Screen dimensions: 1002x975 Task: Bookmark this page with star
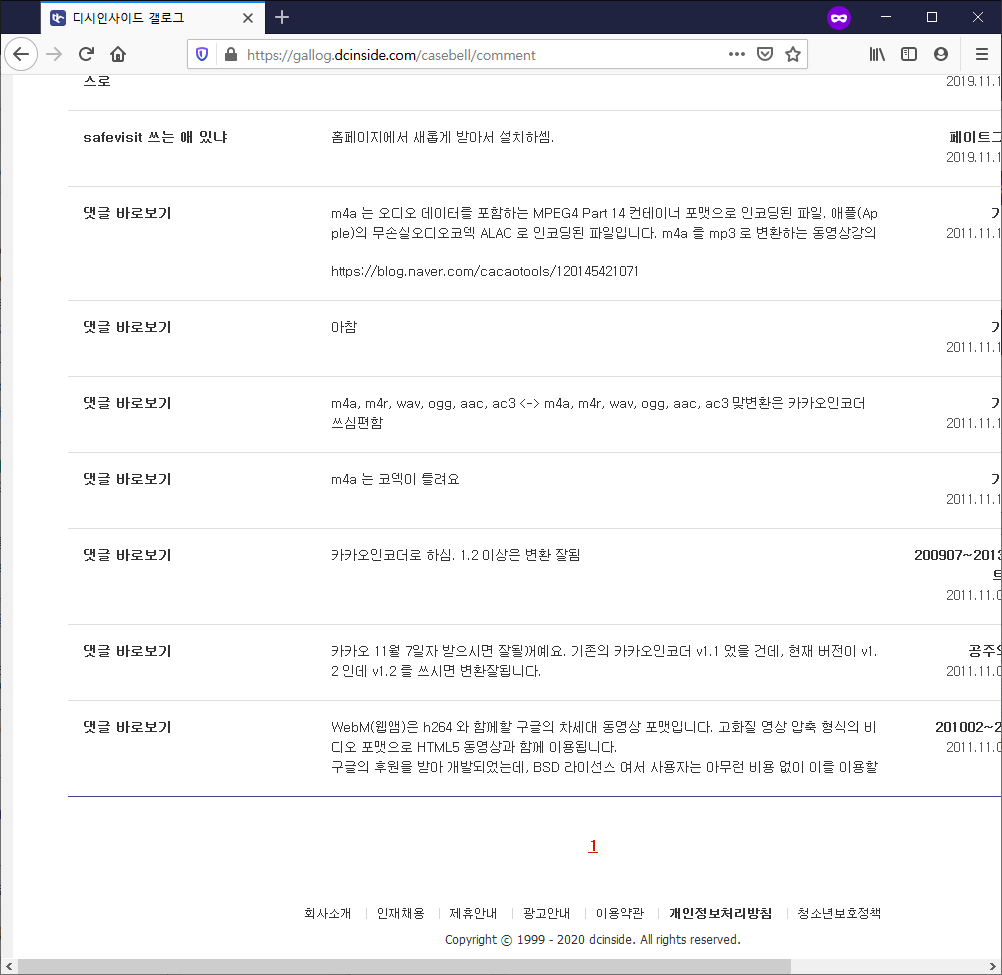click(x=793, y=54)
